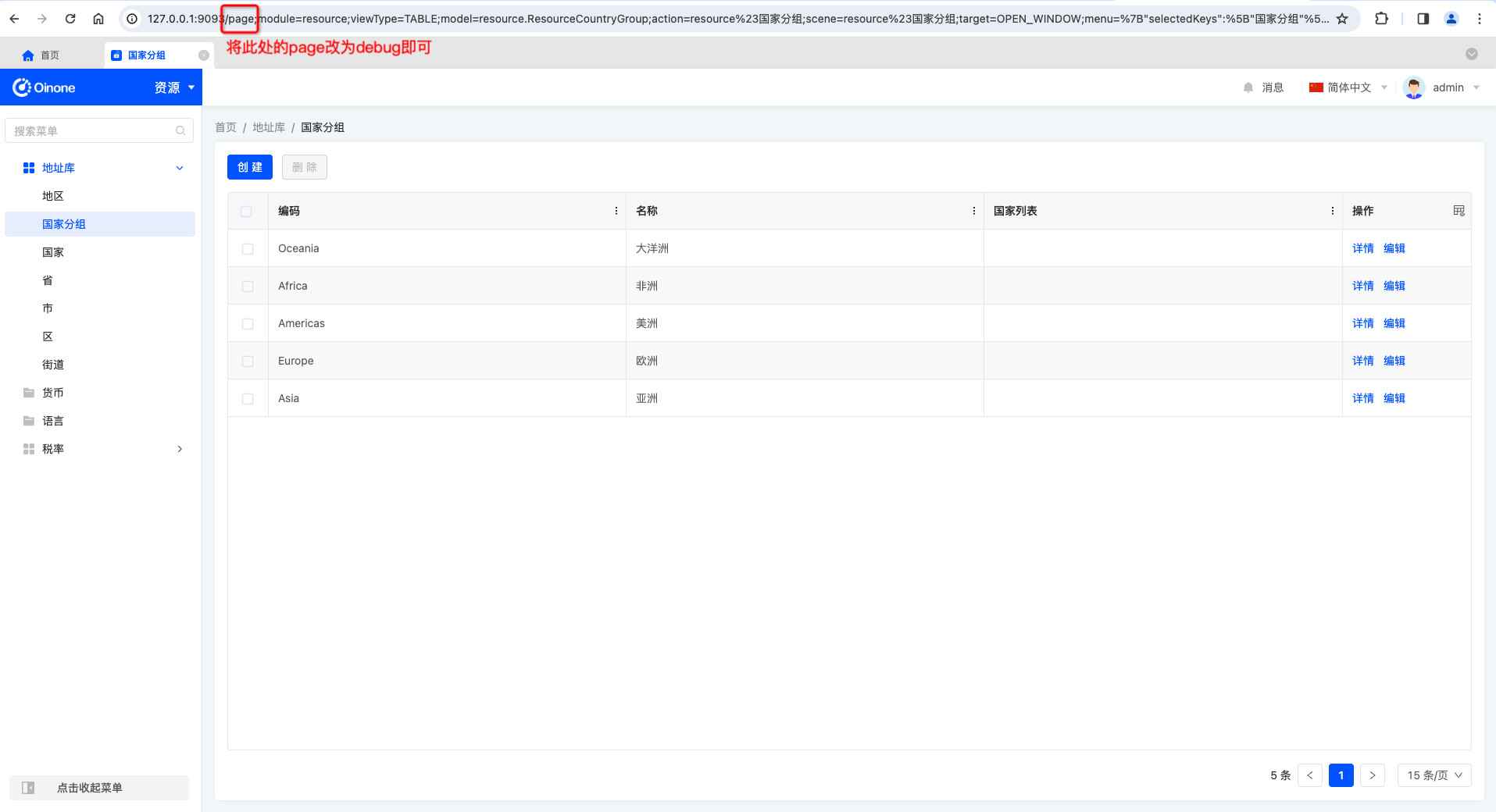Screen dimensions: 1496x812
Task: Click the 编码 column options icon
Action: tap(616, 211)
